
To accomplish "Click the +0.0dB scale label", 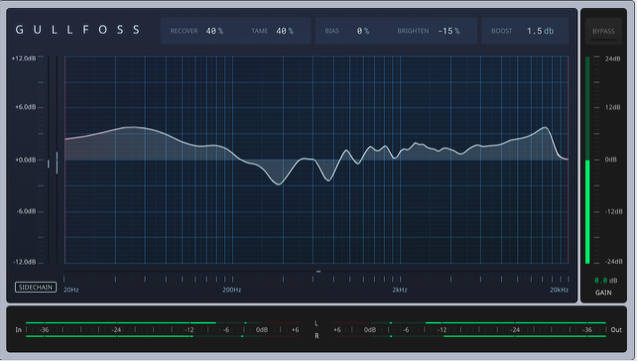I will click(26, 160).
